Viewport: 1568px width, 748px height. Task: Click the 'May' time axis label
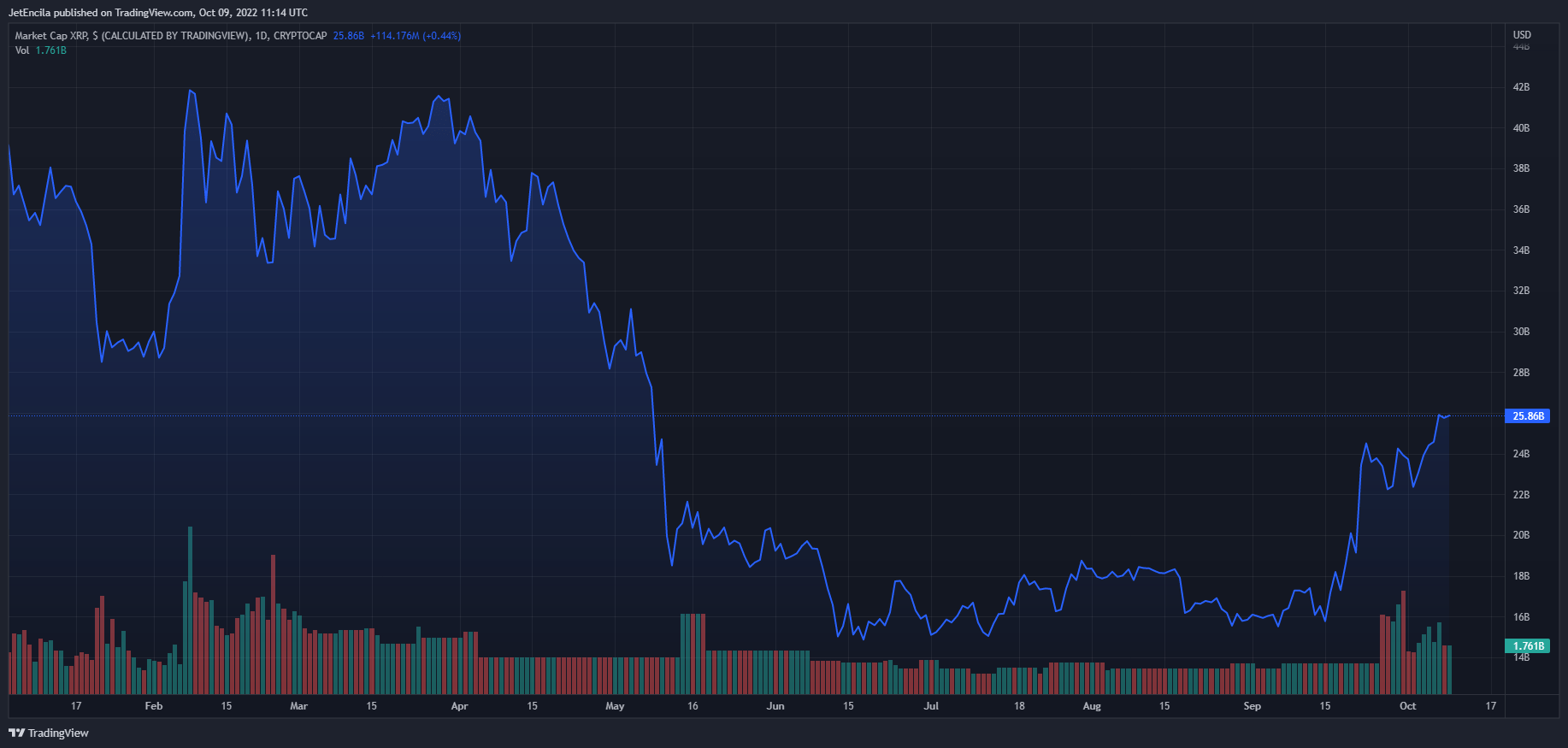[615, 706]
